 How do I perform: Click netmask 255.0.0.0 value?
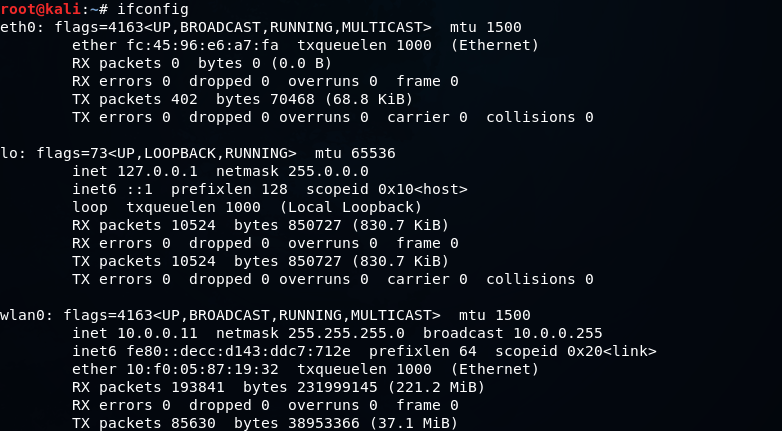coord(328,171)
